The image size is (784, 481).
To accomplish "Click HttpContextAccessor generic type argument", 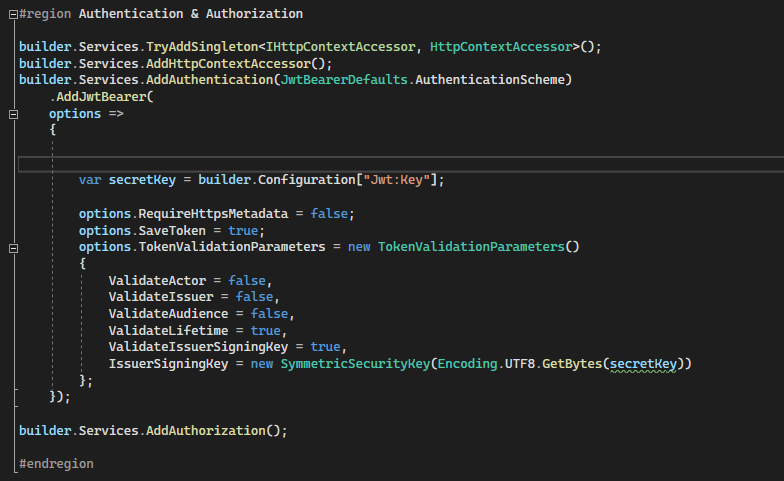I will (501, 47).
